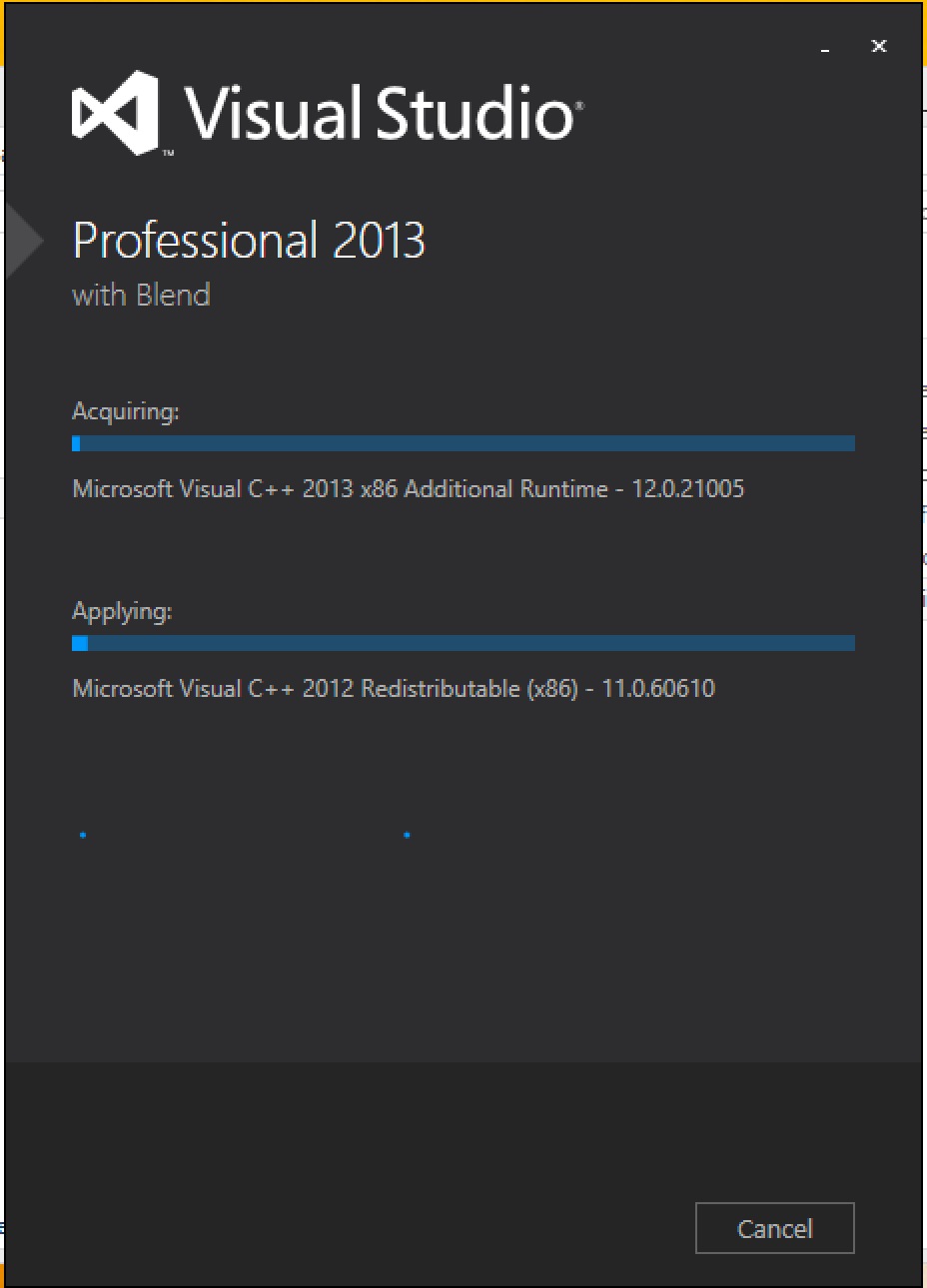Click the Applying progress bar
Viewport: 927px width, 1288px height.
point(463,643)
